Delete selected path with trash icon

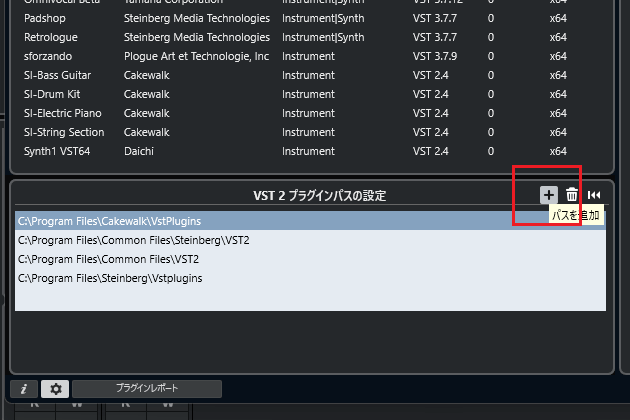pyautogui.click(x=572, y=195)
